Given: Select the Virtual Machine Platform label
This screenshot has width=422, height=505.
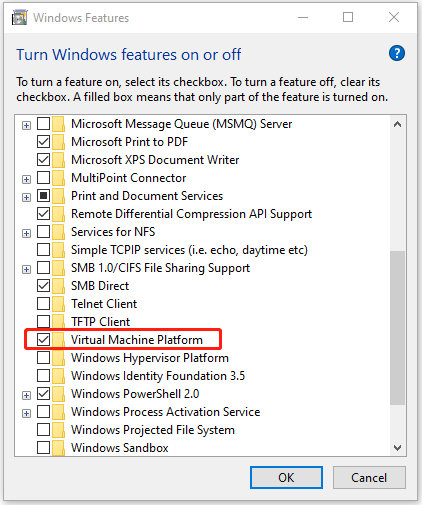Looking at the screenshot, I should (x=137, y=340).
